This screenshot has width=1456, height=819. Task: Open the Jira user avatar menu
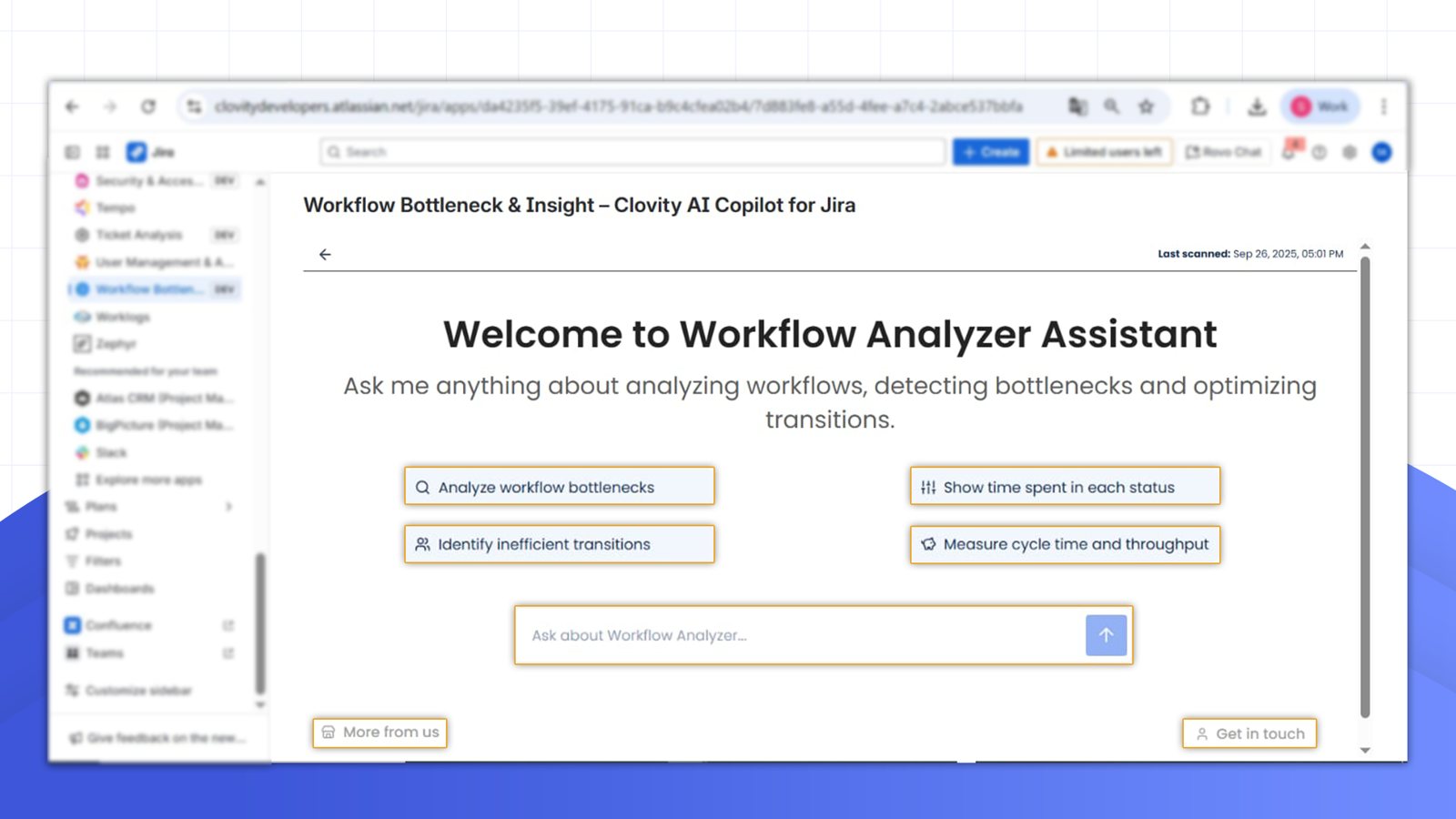1381,152
